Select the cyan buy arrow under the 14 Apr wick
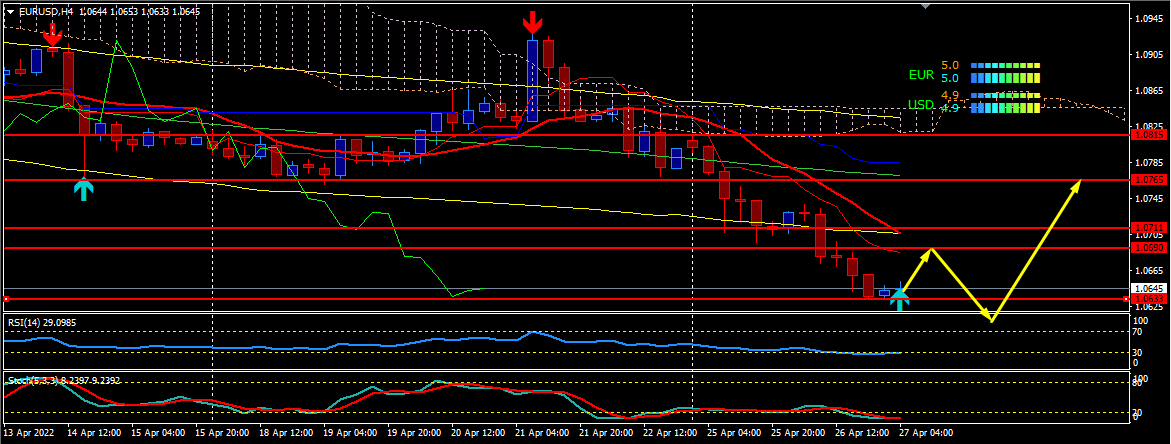The width and height of the screenshot is (1171, 444). pyautogui.click(x=85, y=188)
